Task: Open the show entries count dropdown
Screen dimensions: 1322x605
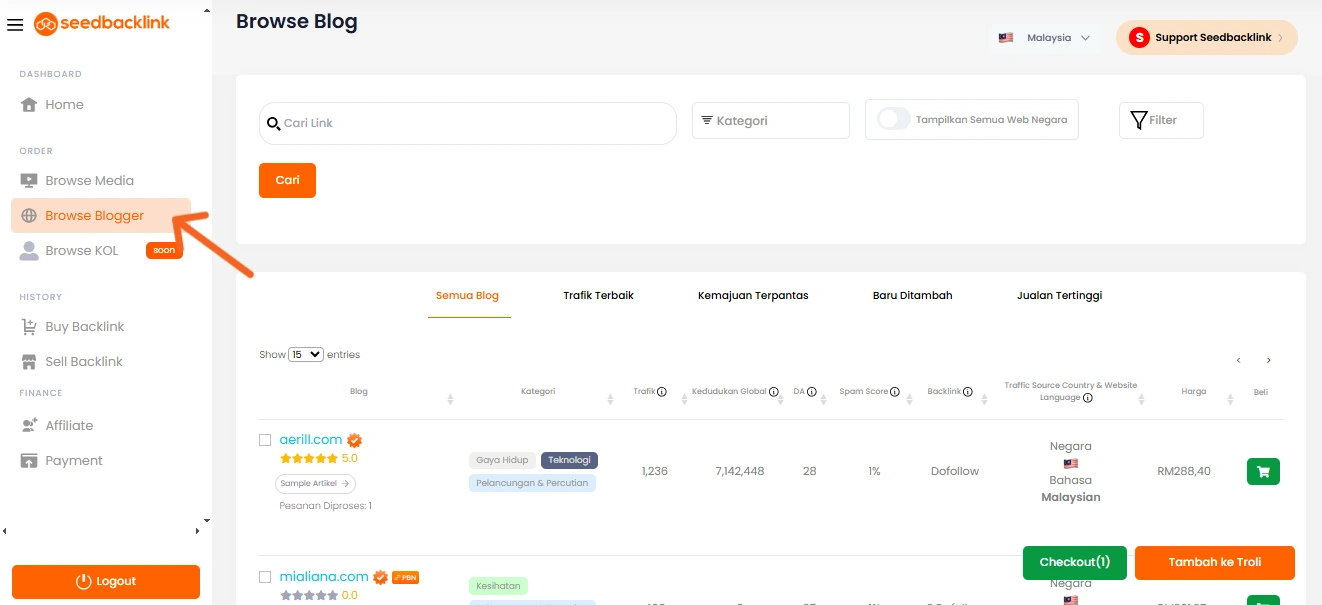Action: [306, 355]
